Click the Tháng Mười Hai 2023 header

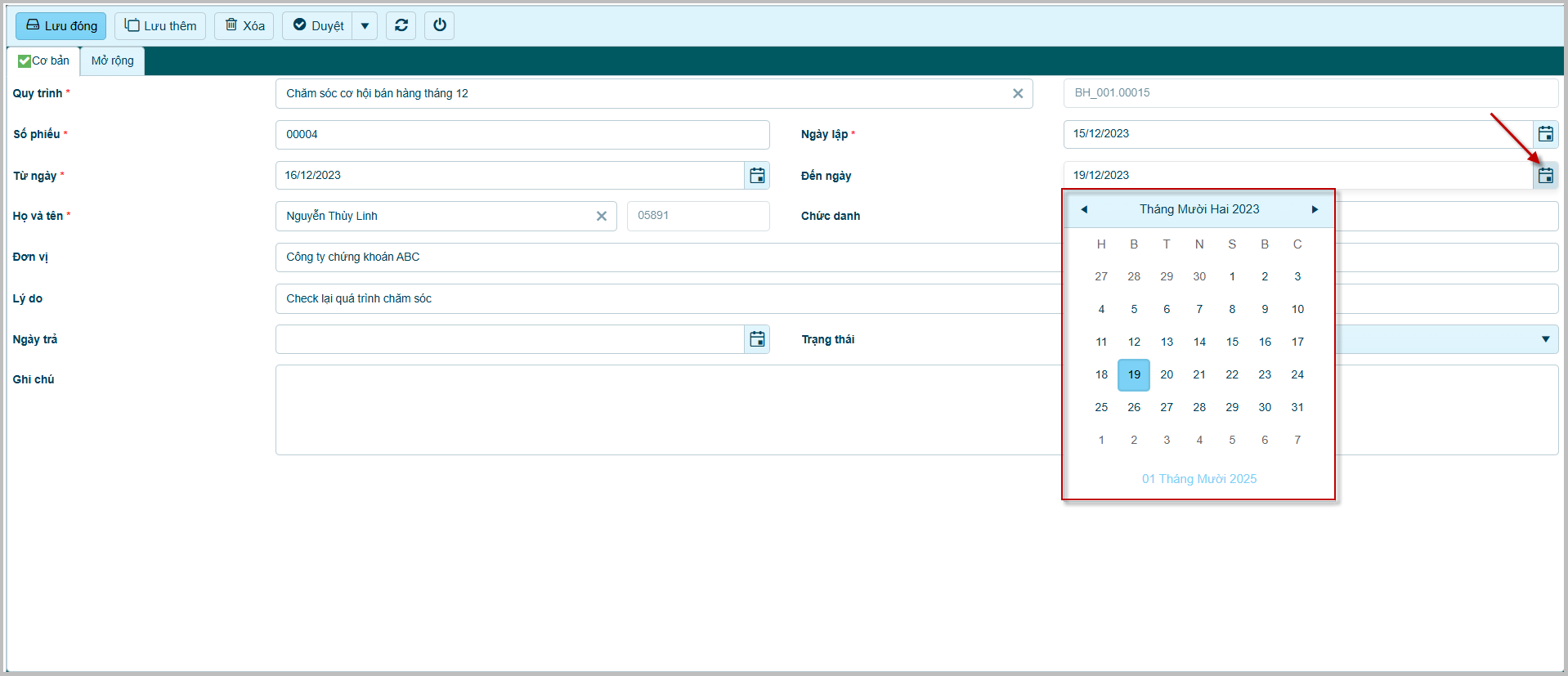1199,209
